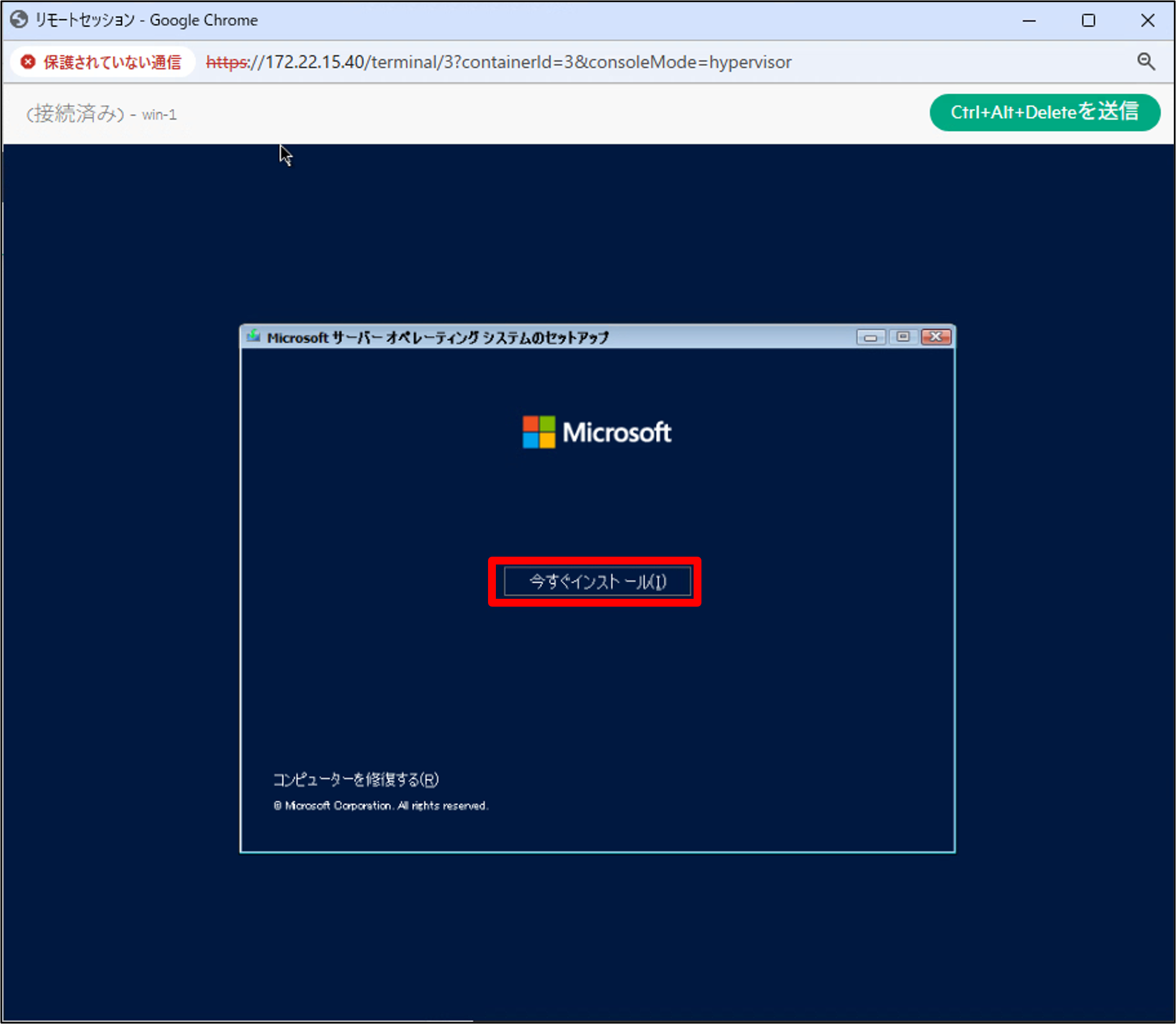
Task: Close the Microsoft setup dialog with red X
Action: pos(936,337)
